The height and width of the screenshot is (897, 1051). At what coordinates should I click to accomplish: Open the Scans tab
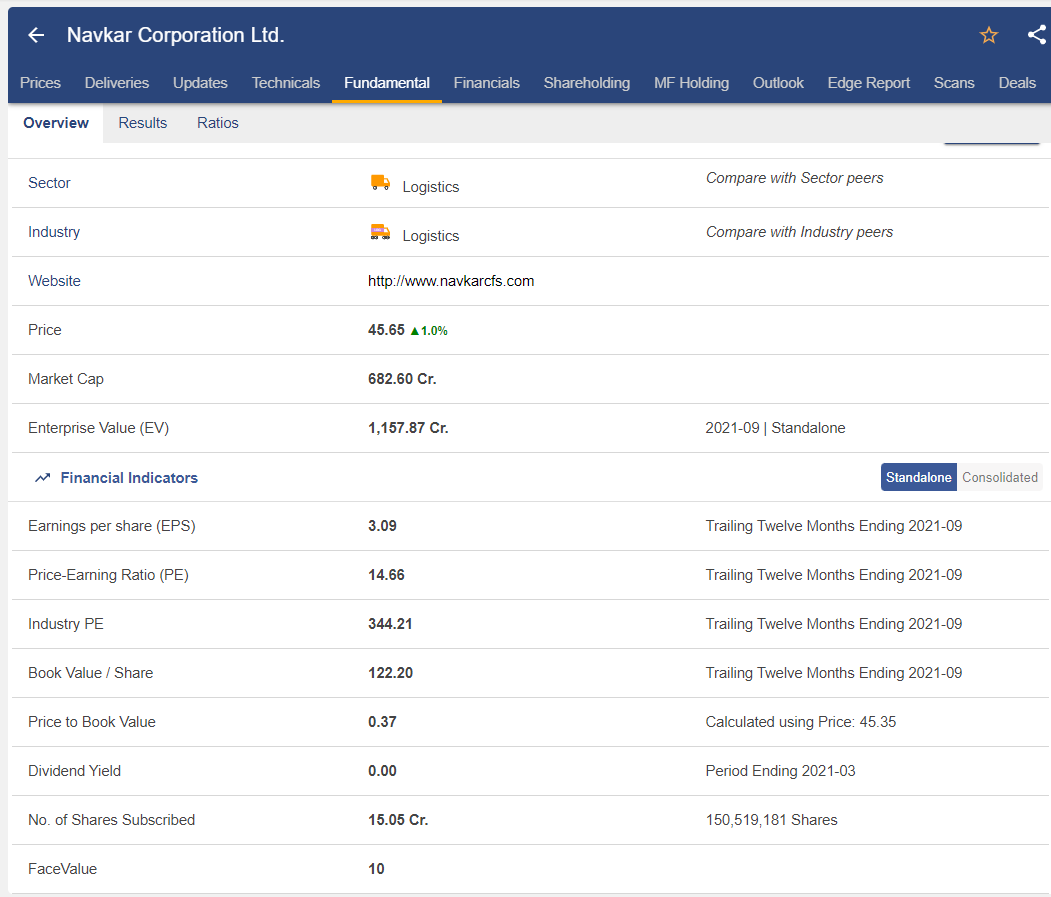click(x=954, y=83)
